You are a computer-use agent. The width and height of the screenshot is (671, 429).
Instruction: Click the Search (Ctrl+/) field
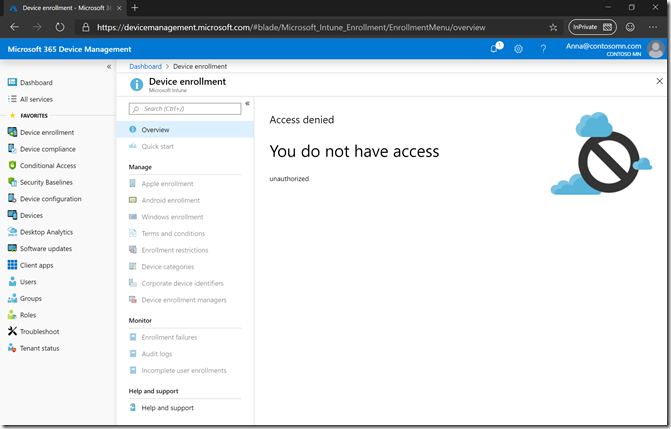pyautogui.click(x=185, y=108)
